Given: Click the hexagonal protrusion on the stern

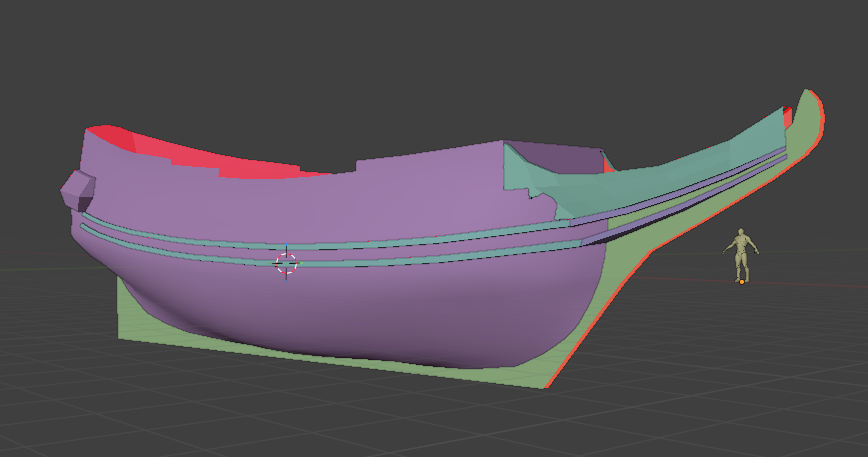Looking at the screenshot, I should coord(77,189).
